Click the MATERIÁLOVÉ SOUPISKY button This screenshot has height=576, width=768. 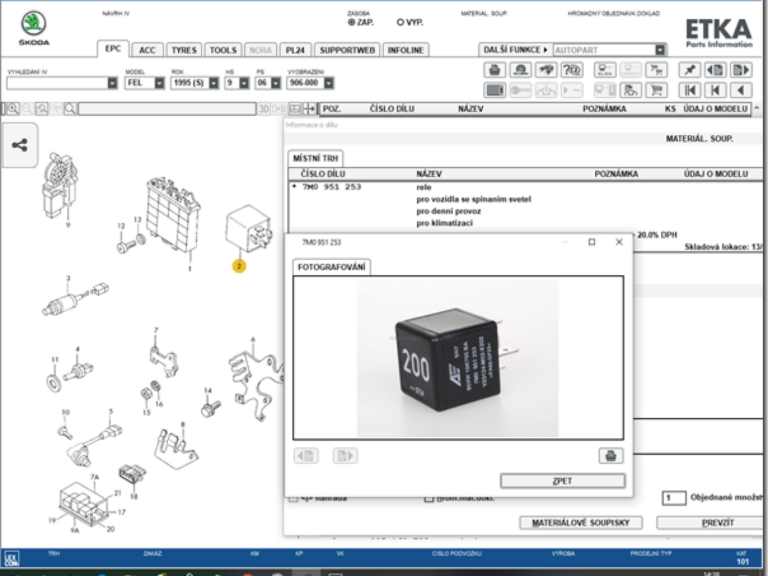(x=580, y=523)
